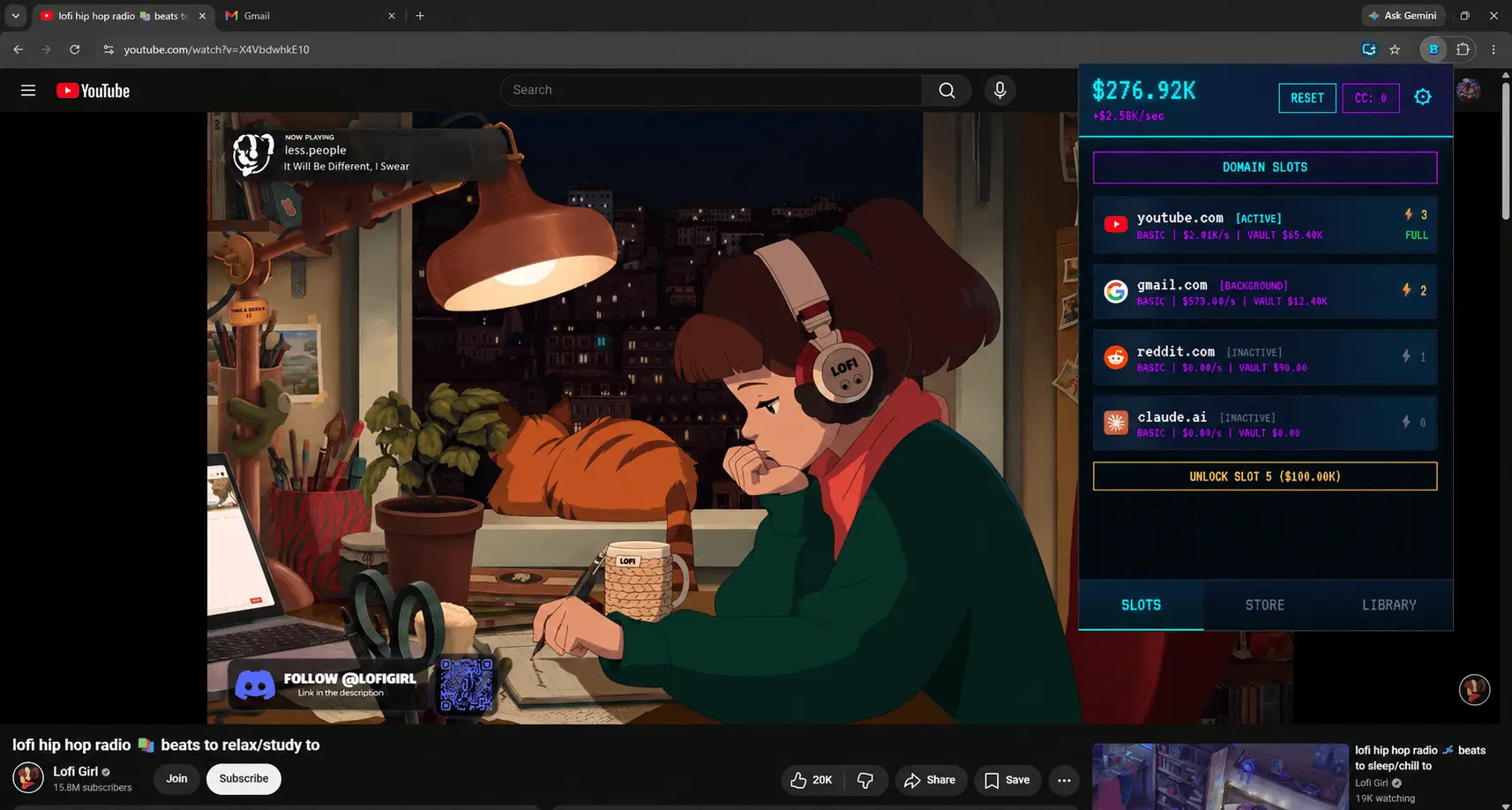Click the +$2.58K/sec income rate
This screenshot has width=1512, height=810.
(1128, 116)
